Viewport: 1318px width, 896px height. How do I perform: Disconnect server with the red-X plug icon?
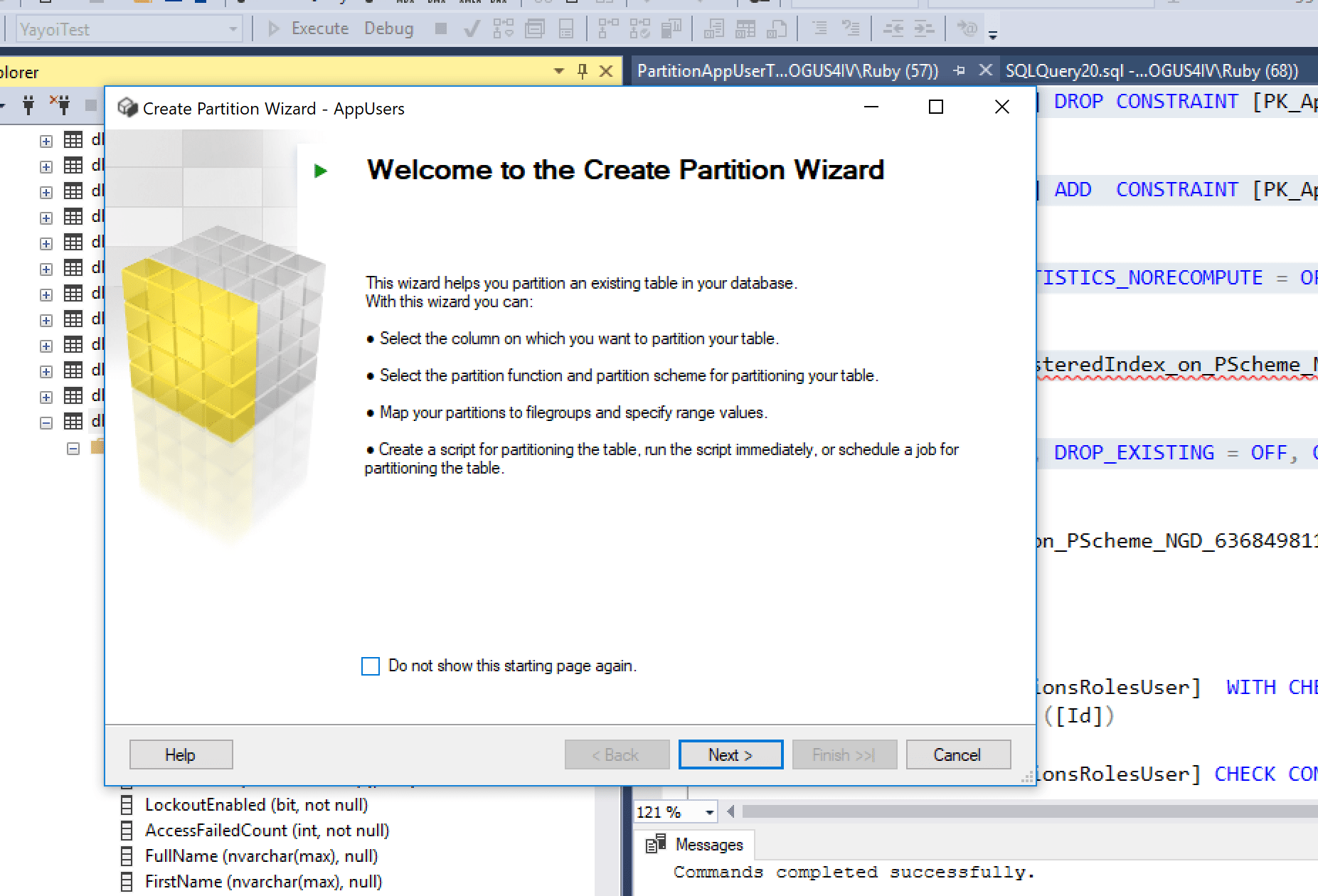pos(62,105)
